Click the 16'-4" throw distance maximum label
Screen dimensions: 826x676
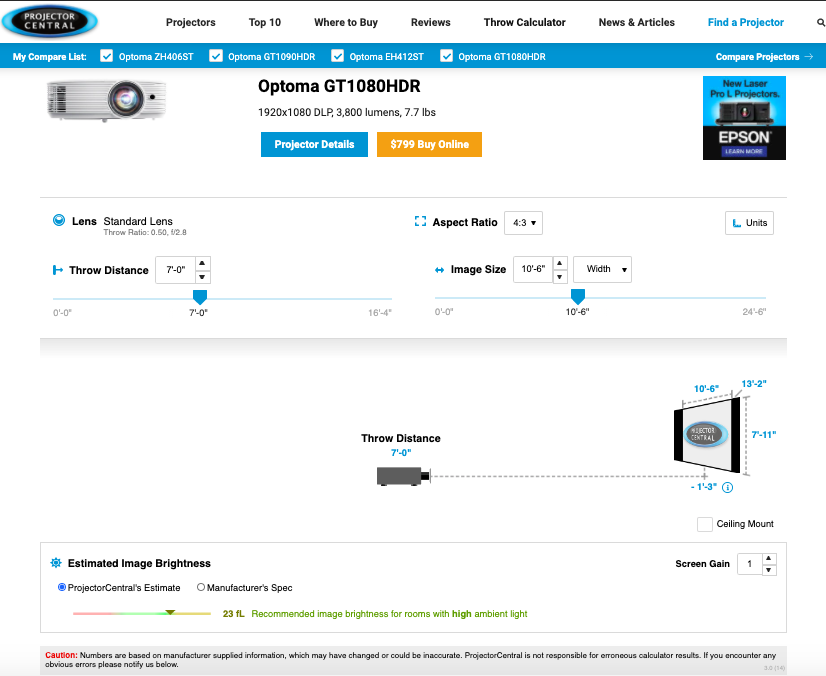[380, 313]
